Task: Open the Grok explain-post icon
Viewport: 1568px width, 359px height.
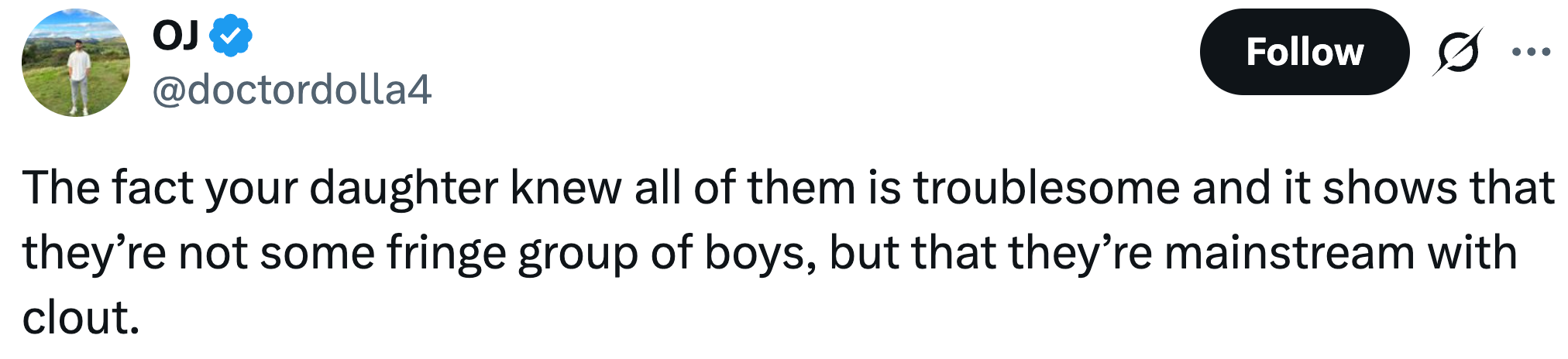Action: (x=1457, y=52)
